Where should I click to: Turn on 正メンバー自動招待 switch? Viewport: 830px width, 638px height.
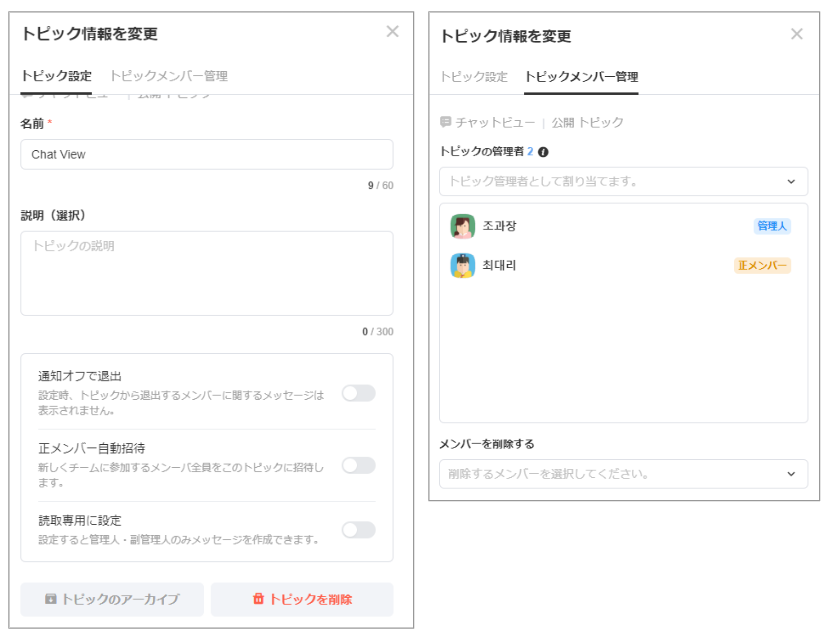tap(358, 465)
